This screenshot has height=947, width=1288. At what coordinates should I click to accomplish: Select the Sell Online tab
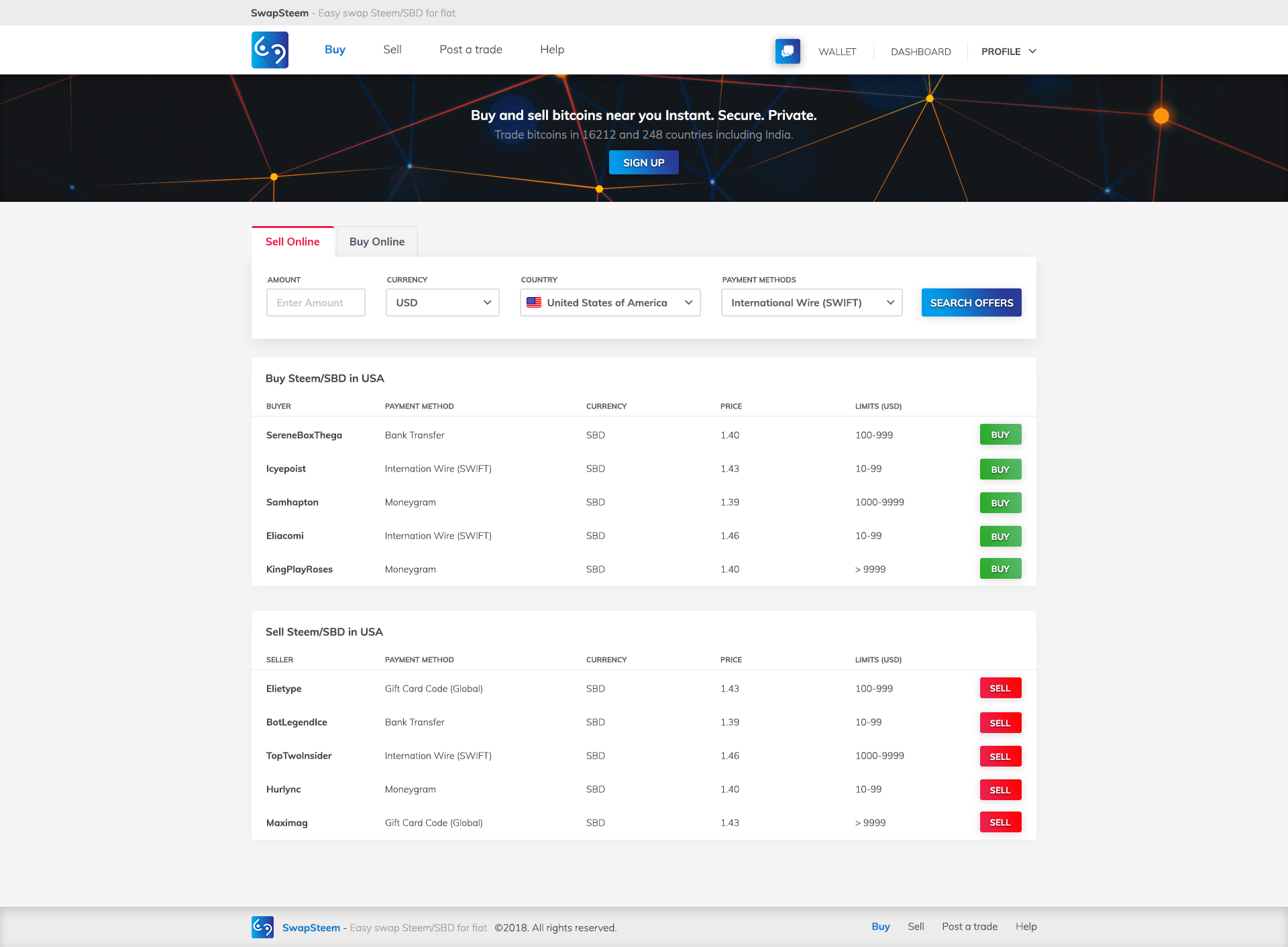point(292,241)
